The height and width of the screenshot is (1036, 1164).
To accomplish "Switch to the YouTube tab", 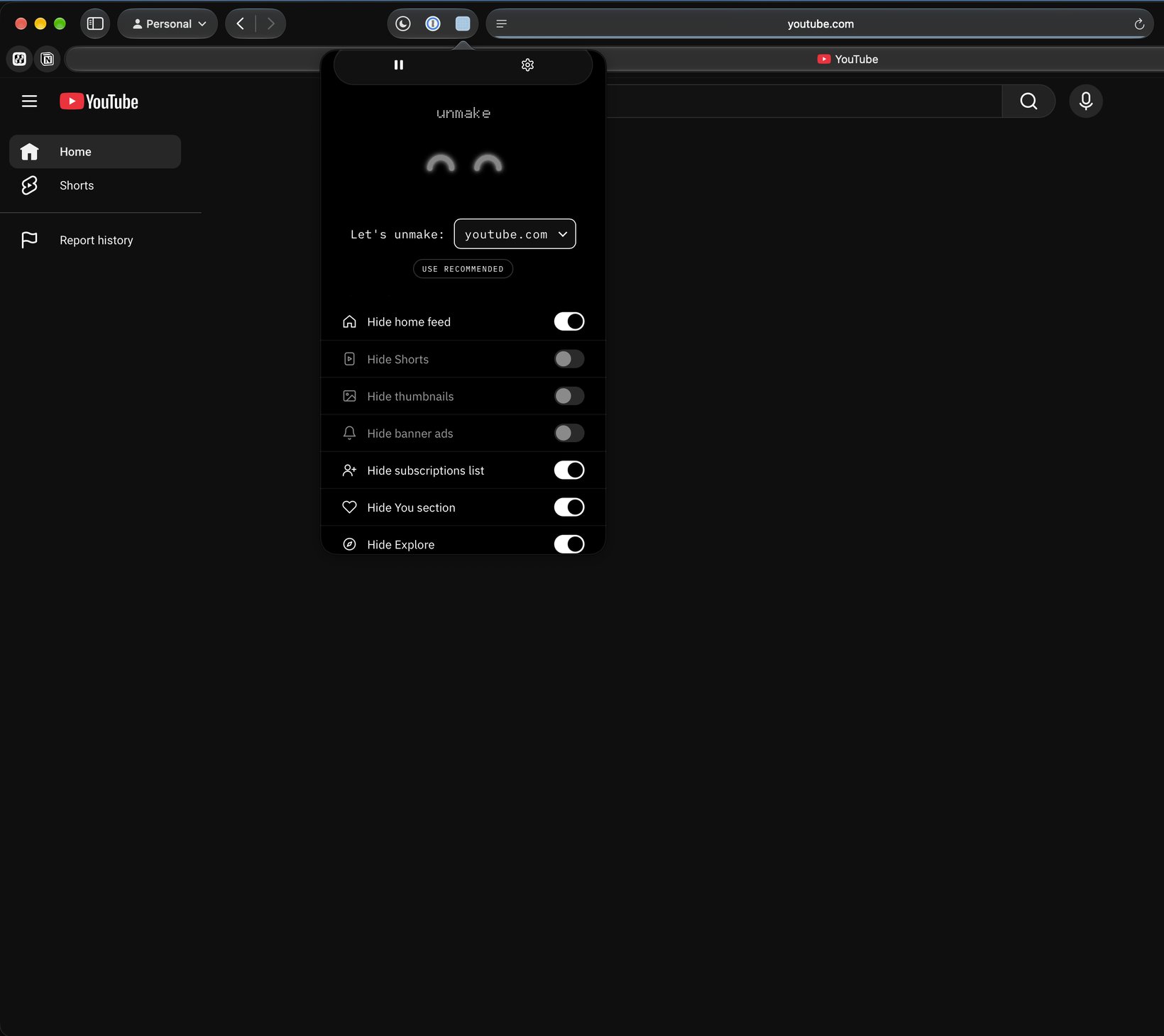I will point(847,60).
